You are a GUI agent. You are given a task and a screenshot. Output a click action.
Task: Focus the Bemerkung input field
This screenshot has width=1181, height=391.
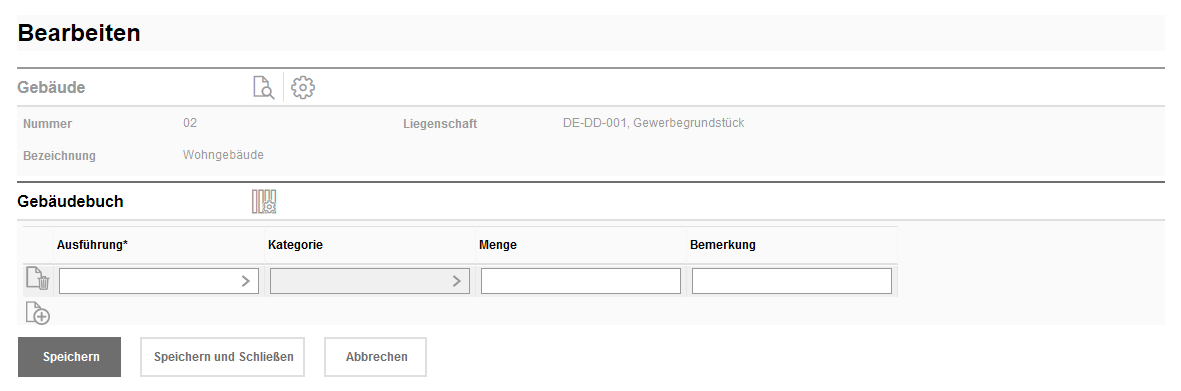(x=792, y=281)
